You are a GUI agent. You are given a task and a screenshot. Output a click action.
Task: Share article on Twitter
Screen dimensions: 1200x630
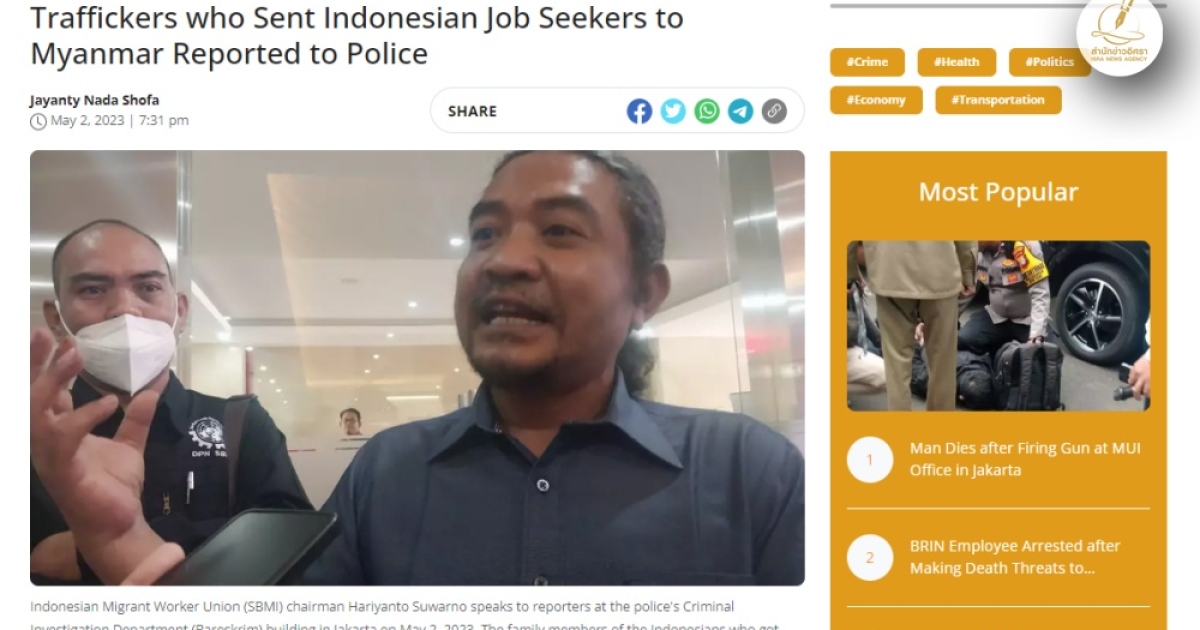tap(673, 111)
